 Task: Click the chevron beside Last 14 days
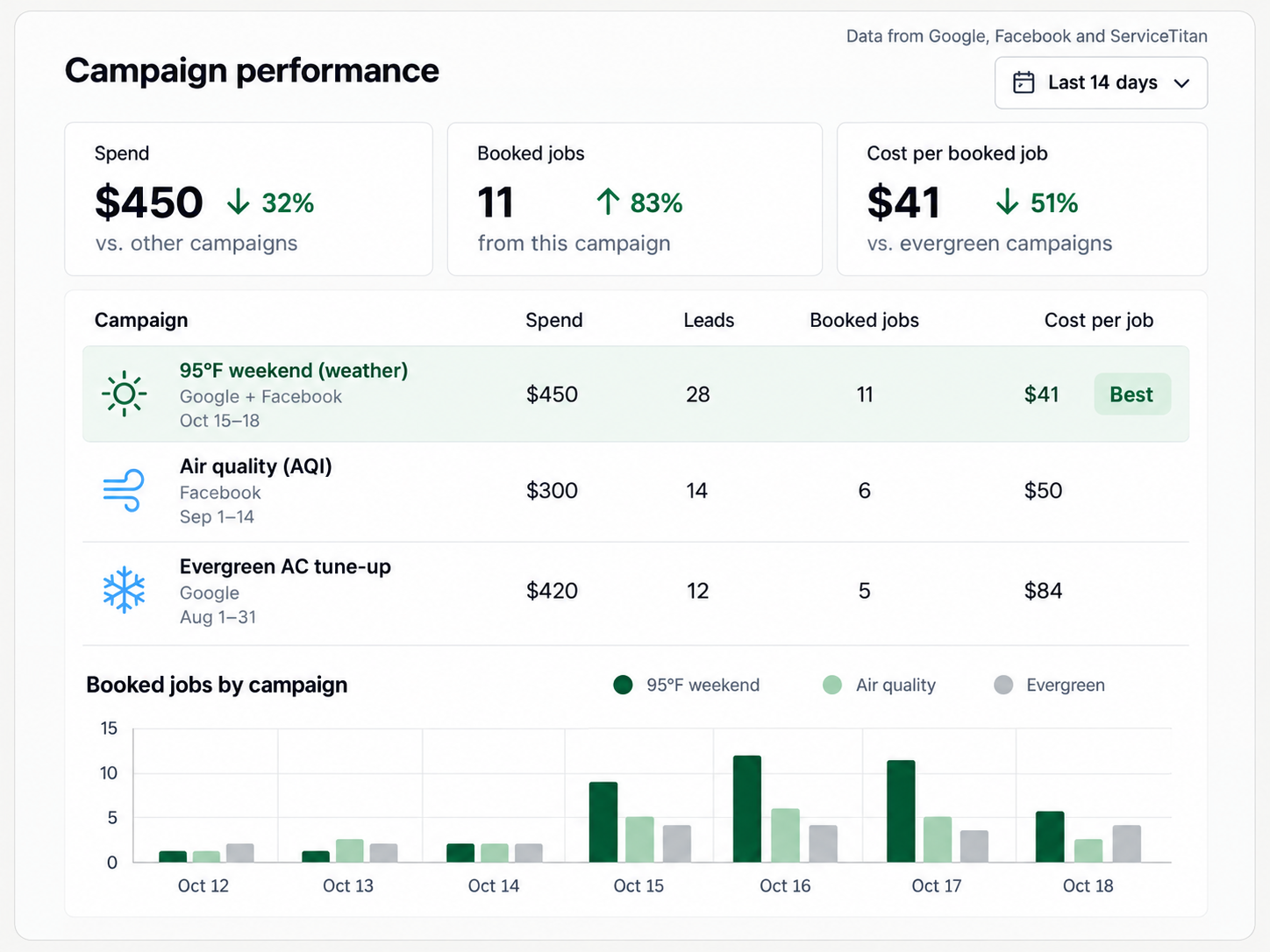click(1181, 83)
